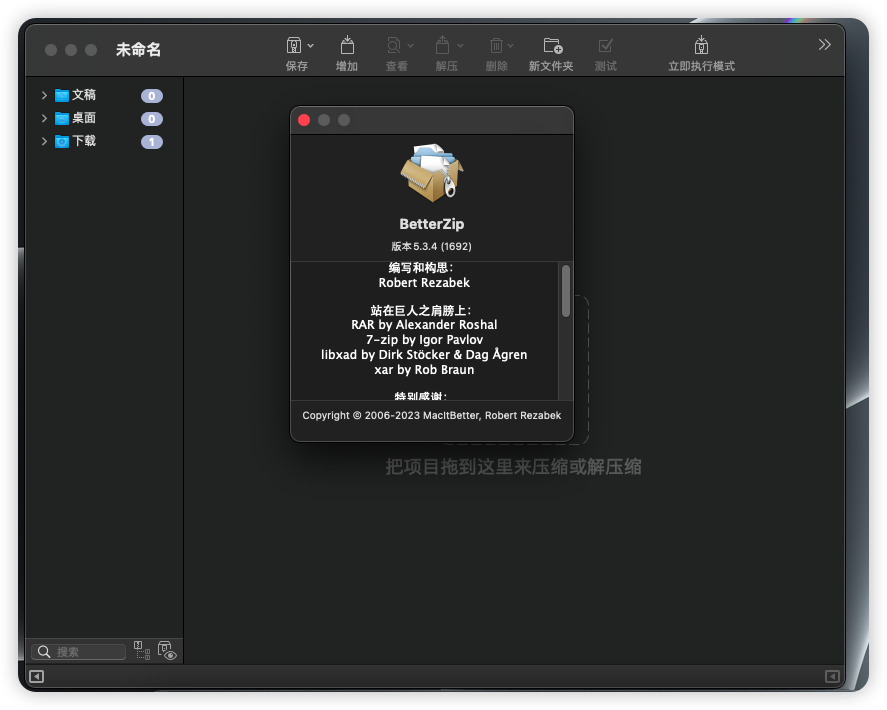Open the Delete (删除) dropdown arrow
The height and width of the screenshot is (710, 887).
point(510,46)
